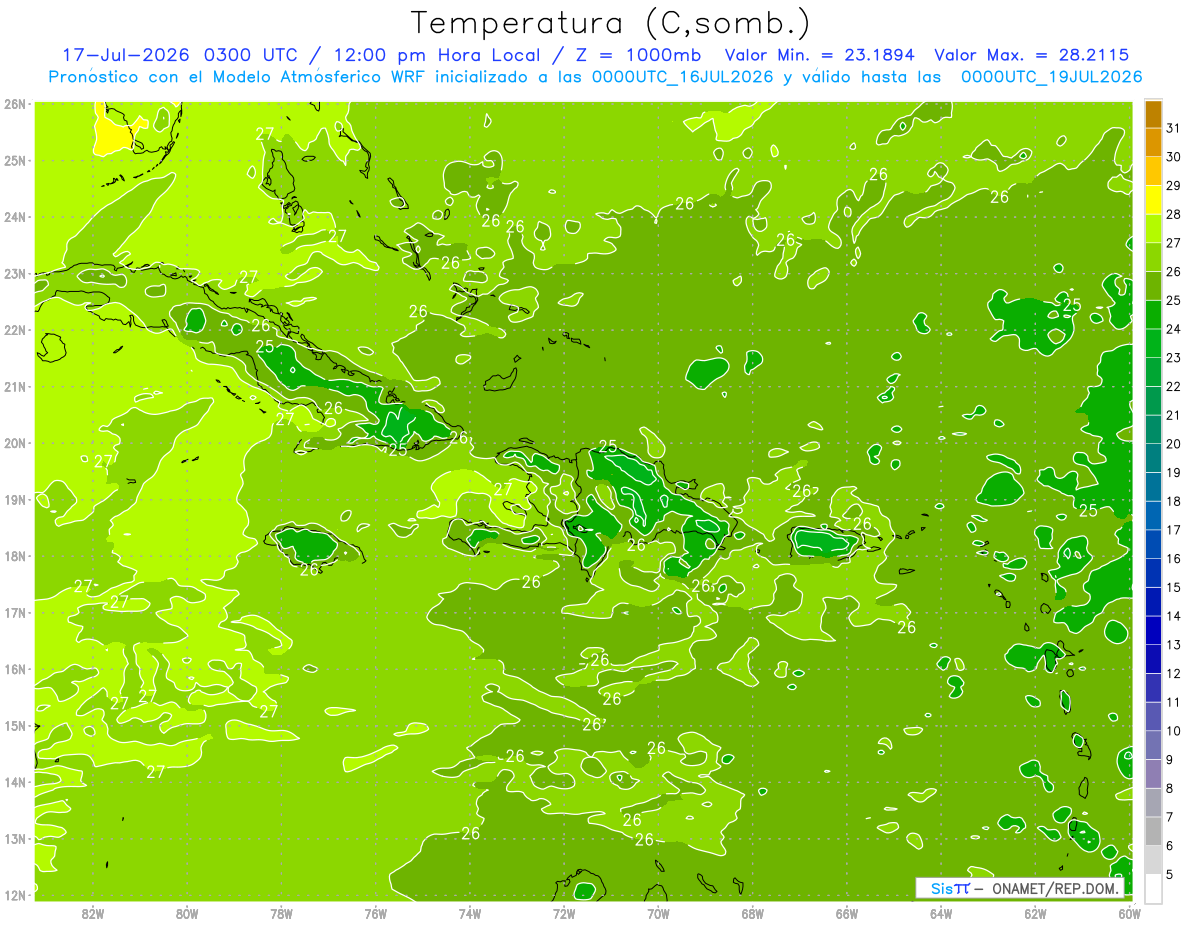Click the "23" colorbar scale label
Viewport: 1200px width, 927px height.
[x=1174, y=358]
